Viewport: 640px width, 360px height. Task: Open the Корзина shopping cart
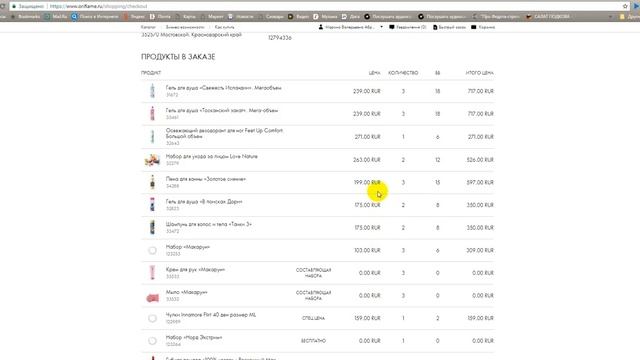click(483, 27)
